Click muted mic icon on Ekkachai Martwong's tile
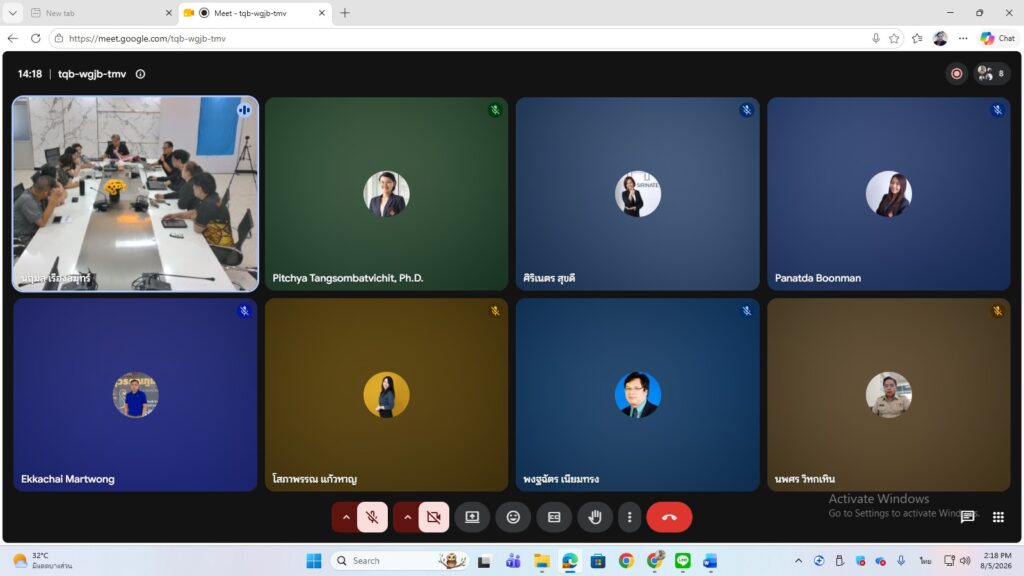1024x576 pixels. pos(244,311)
